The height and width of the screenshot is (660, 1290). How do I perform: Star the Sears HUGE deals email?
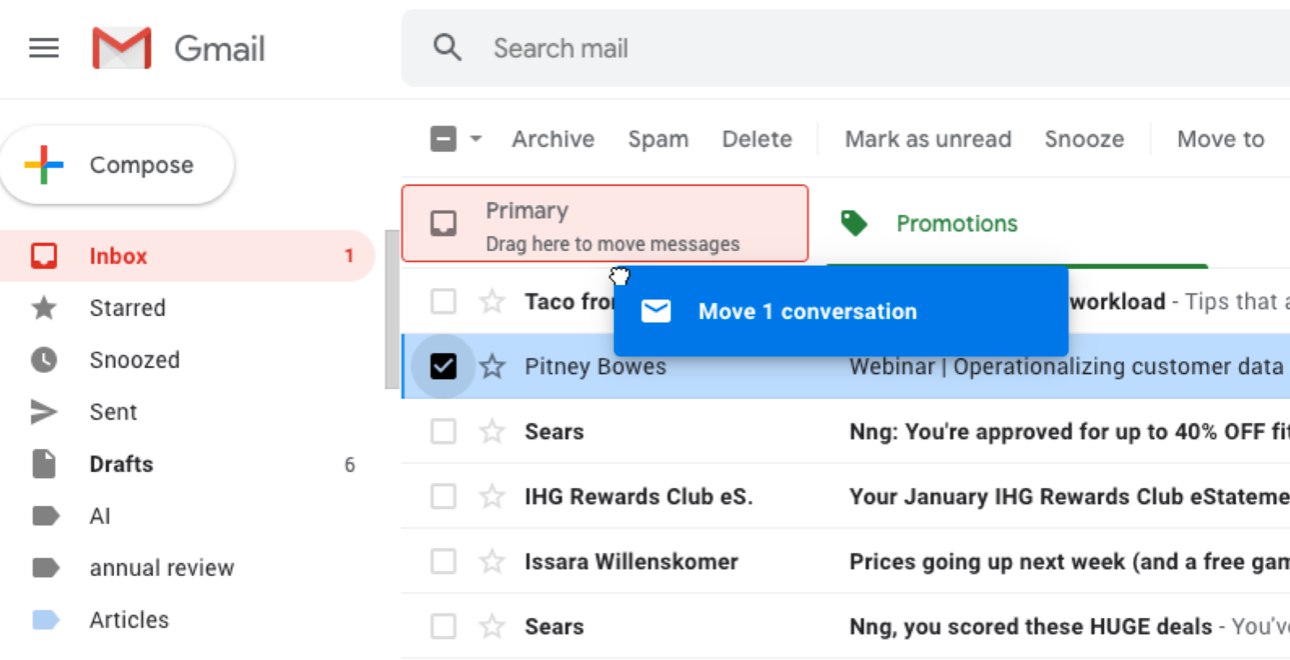tap(492, 626)
